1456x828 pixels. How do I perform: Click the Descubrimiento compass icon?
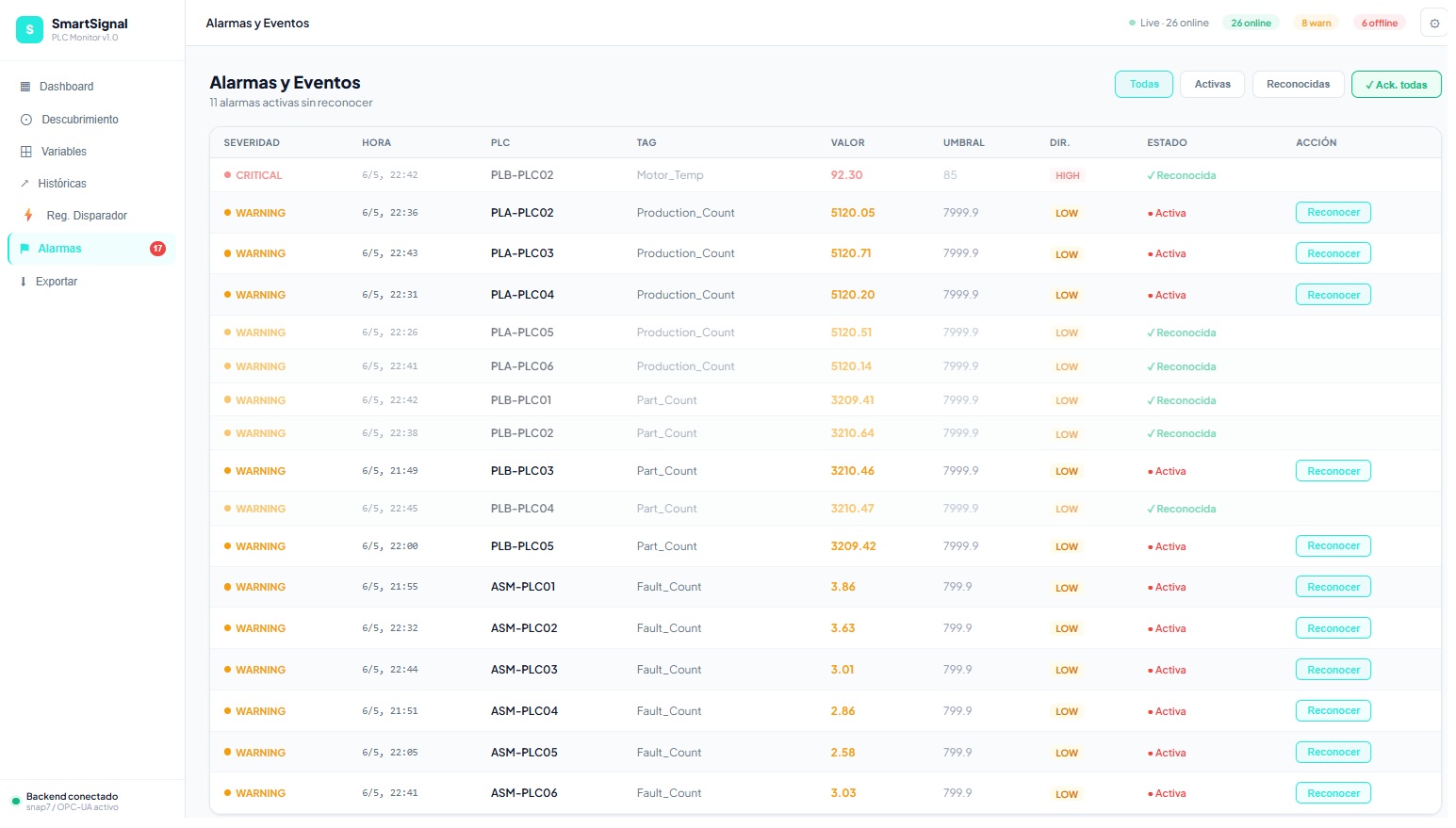point(26,120)
